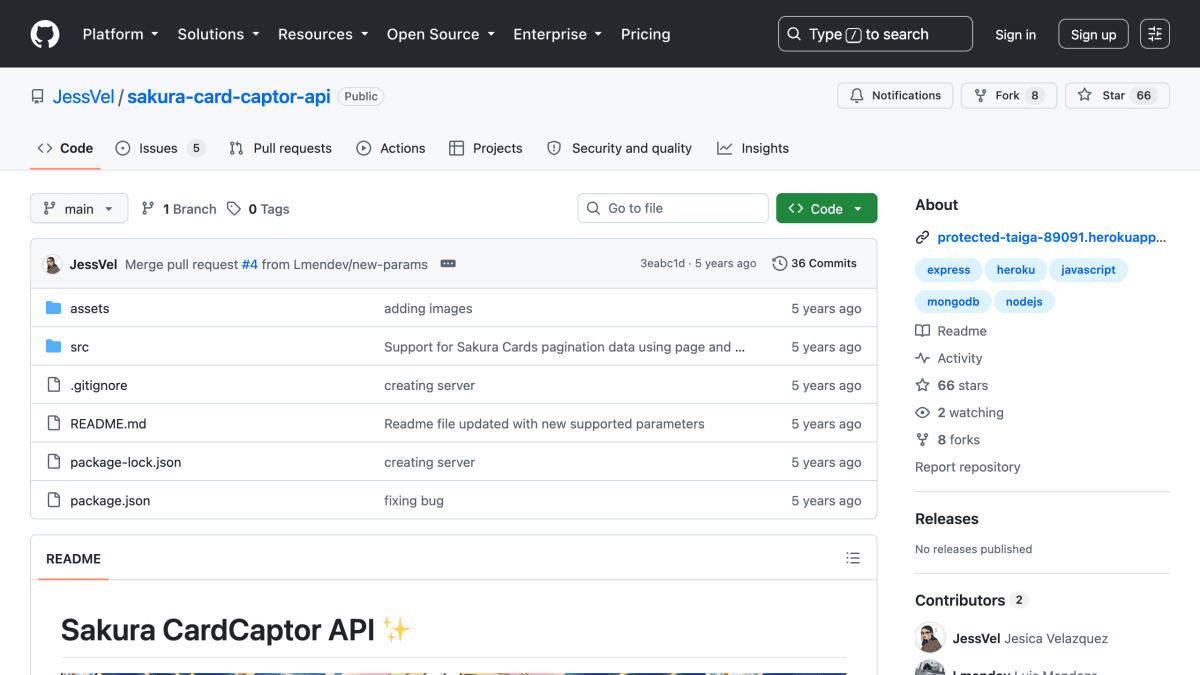
Task: Open the README outline list icon
Action: 853,558
